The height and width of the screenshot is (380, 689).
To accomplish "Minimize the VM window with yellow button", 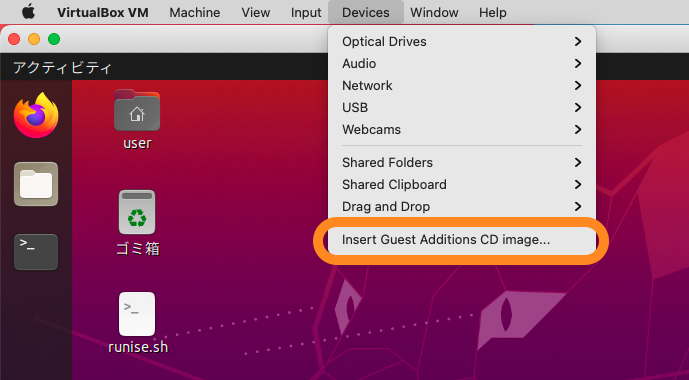I will pyautogui.click(x=34, y=39).
